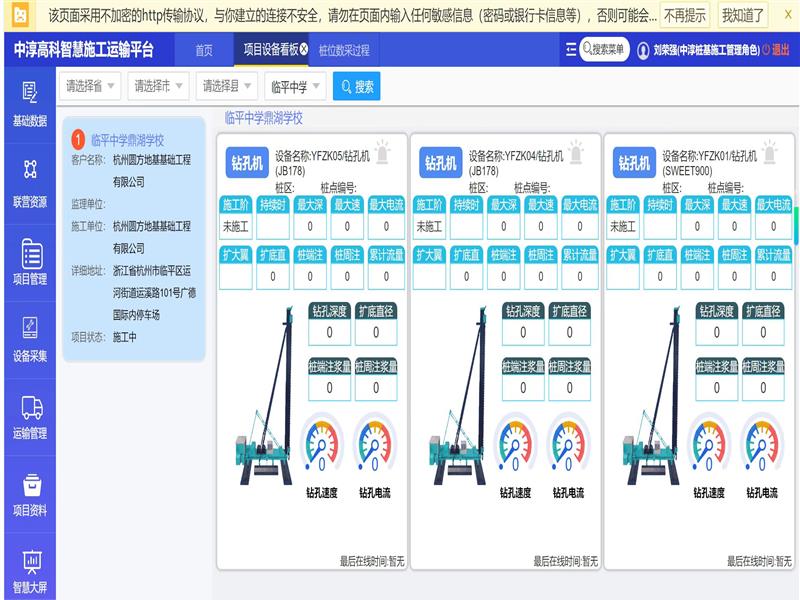
Task: Open 设备采集 sidebar module
Action: [29, 340]
